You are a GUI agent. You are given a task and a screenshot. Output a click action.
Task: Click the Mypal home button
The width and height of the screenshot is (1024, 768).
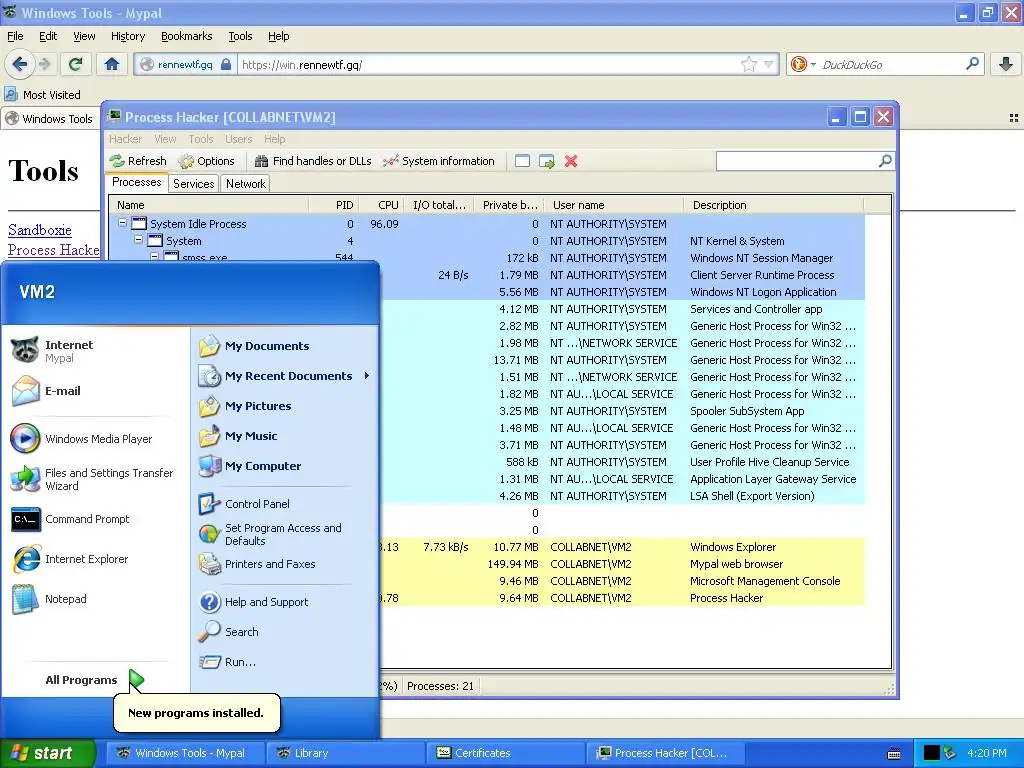click(x=112, y=64)
